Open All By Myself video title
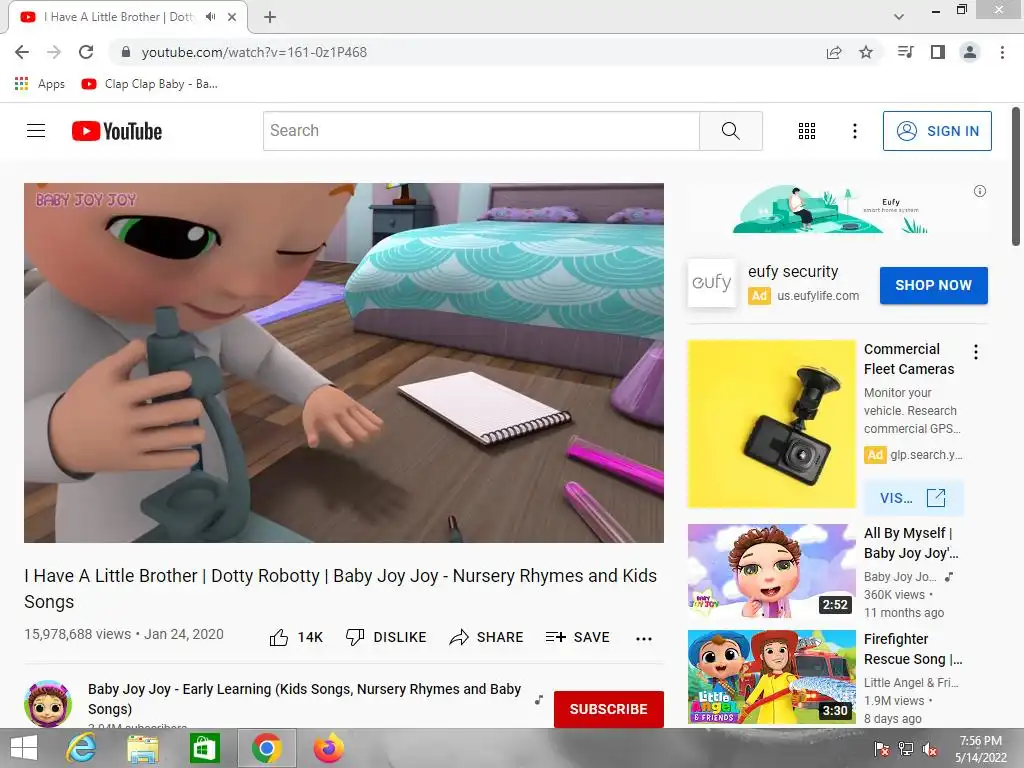This screenshot has width=1024, height=768. pos(911,543)
